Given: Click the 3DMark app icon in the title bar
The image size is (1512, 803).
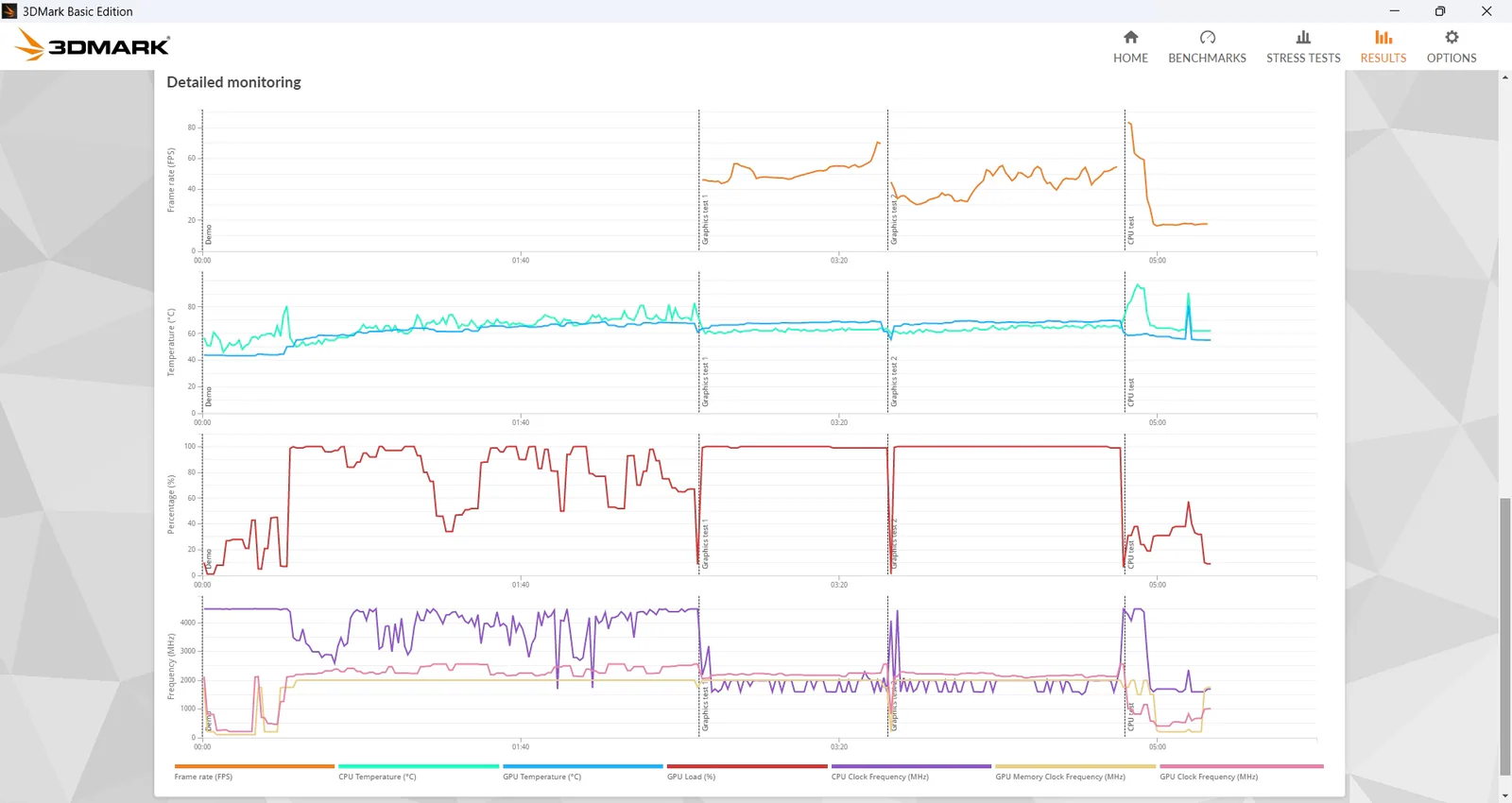Looking at the screenshot, I should coord(9,11).
